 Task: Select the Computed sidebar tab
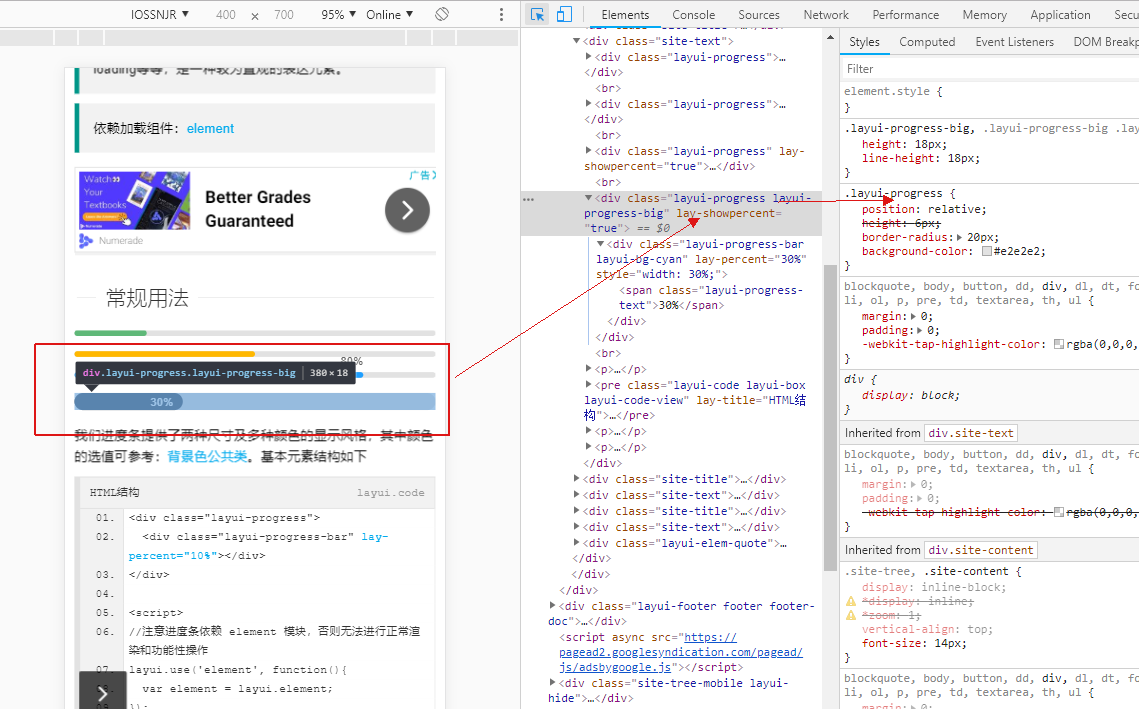tap(927, 42)
